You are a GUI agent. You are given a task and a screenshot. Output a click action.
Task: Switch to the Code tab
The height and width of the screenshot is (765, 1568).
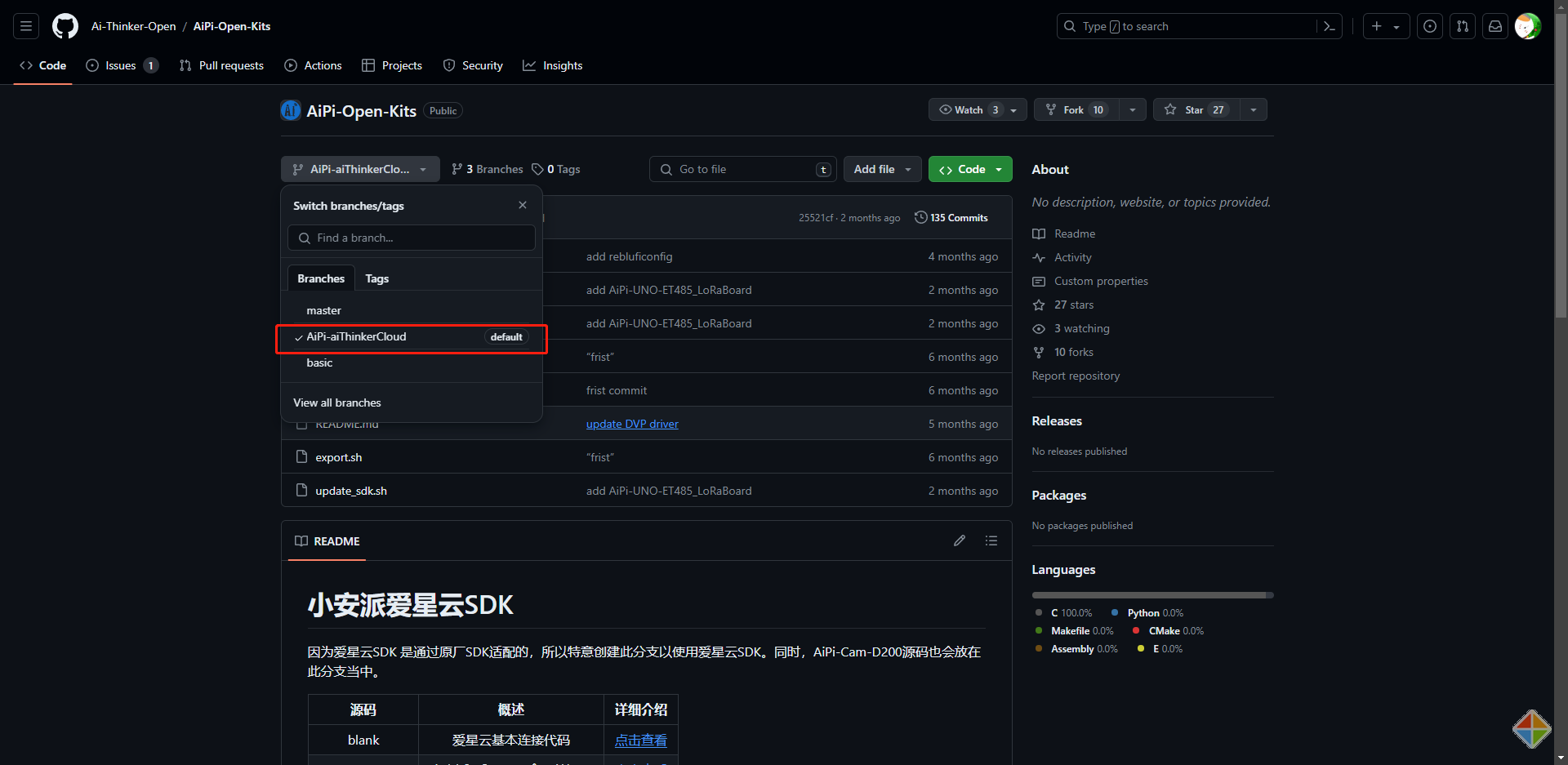tap(43, 65)
